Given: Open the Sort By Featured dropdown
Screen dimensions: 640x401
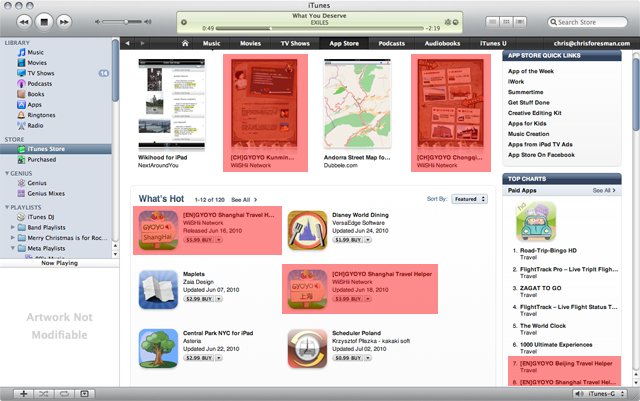Looking at the screenshot, I should coord(469,199).
